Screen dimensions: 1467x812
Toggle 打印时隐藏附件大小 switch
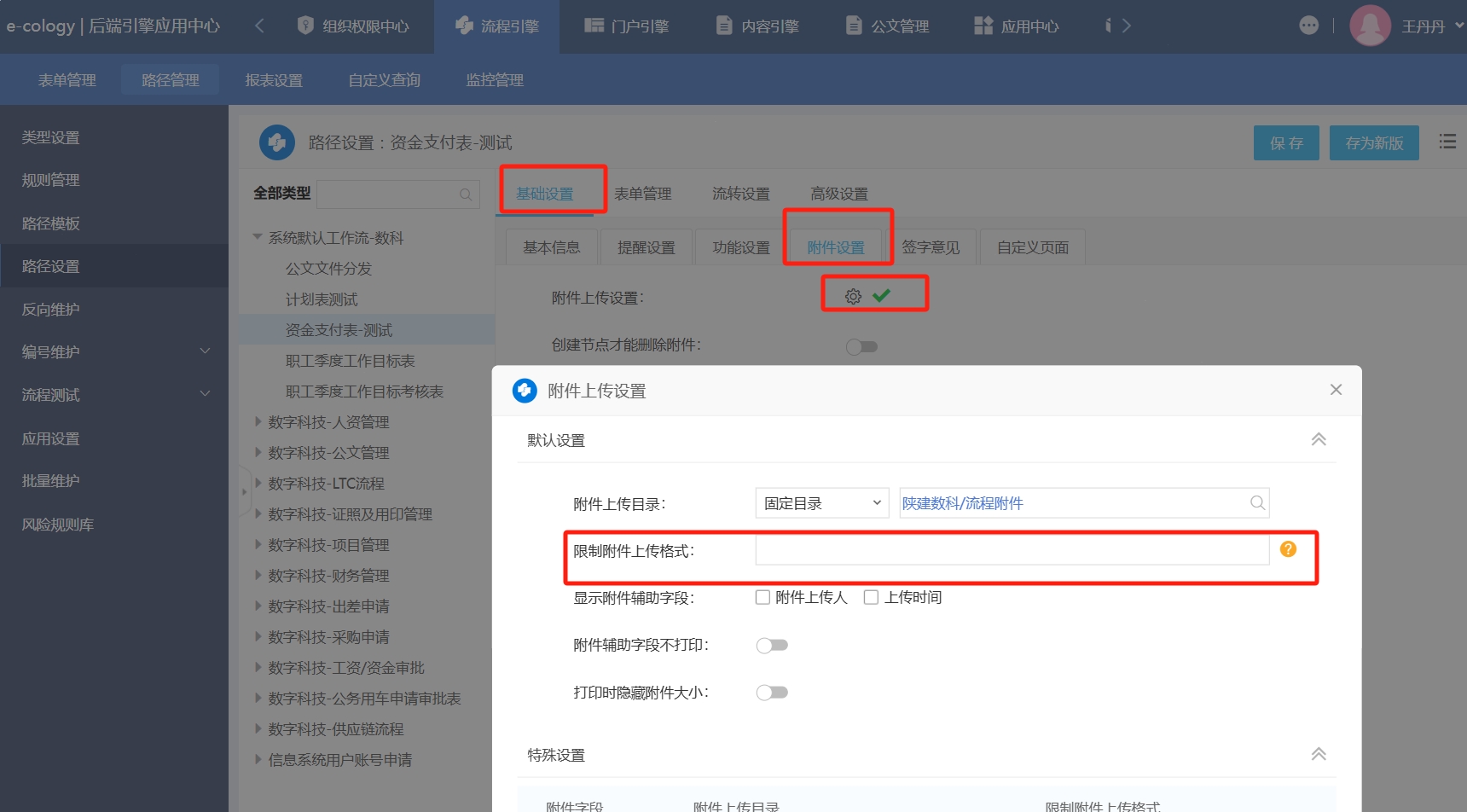click(x=772, y=693)
